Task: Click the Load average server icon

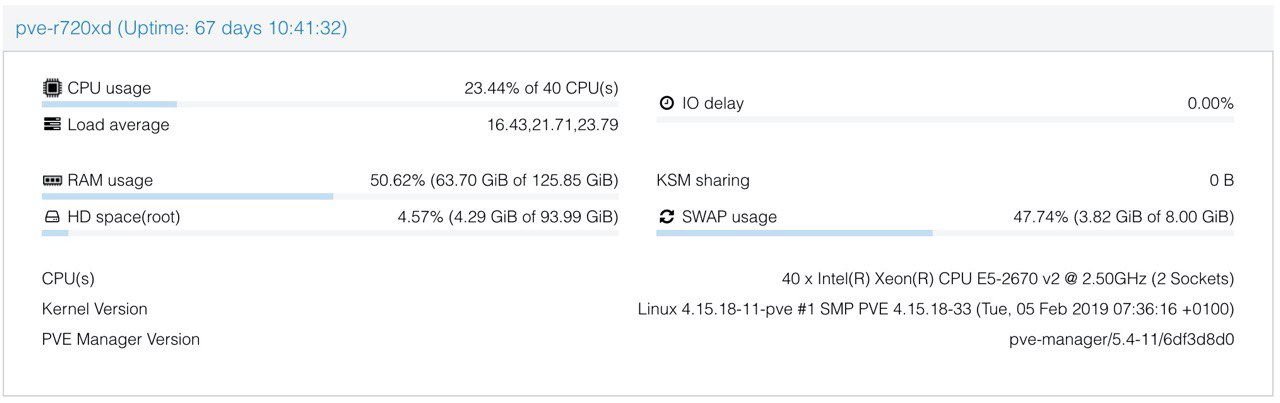Action: (x=52, y=125)
